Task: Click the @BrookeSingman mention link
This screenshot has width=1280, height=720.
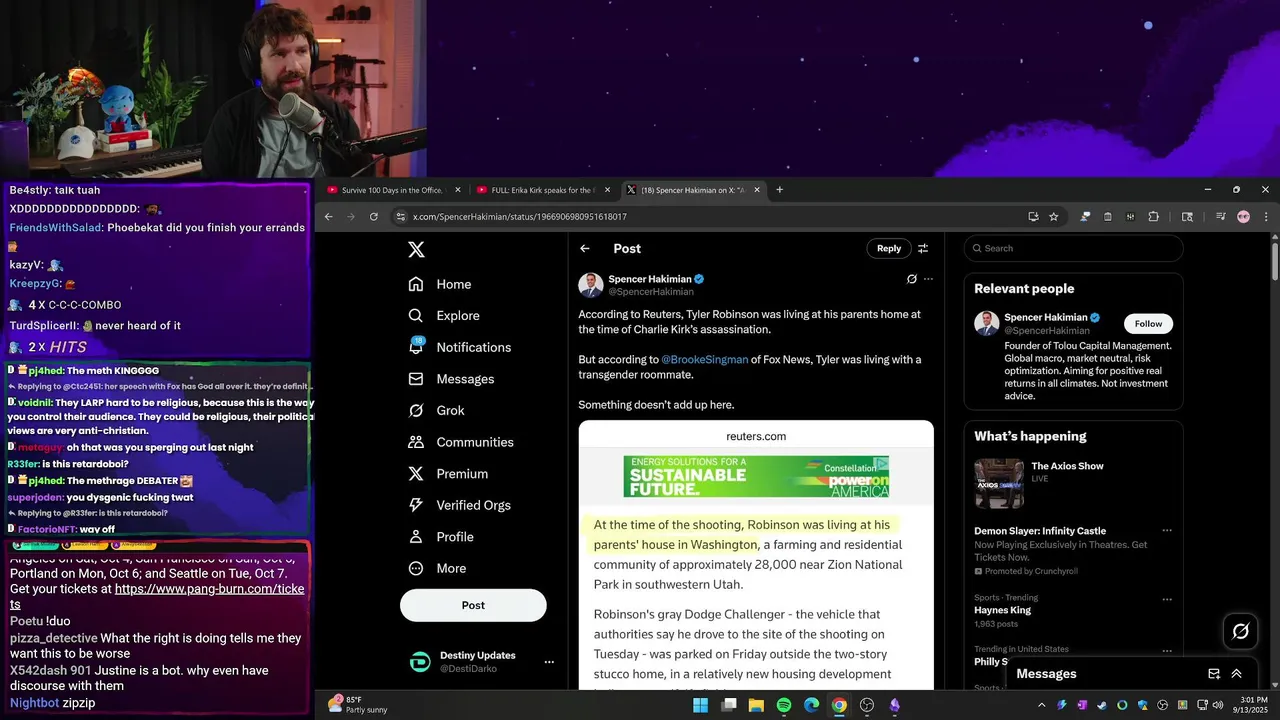Action: point(704,359)
